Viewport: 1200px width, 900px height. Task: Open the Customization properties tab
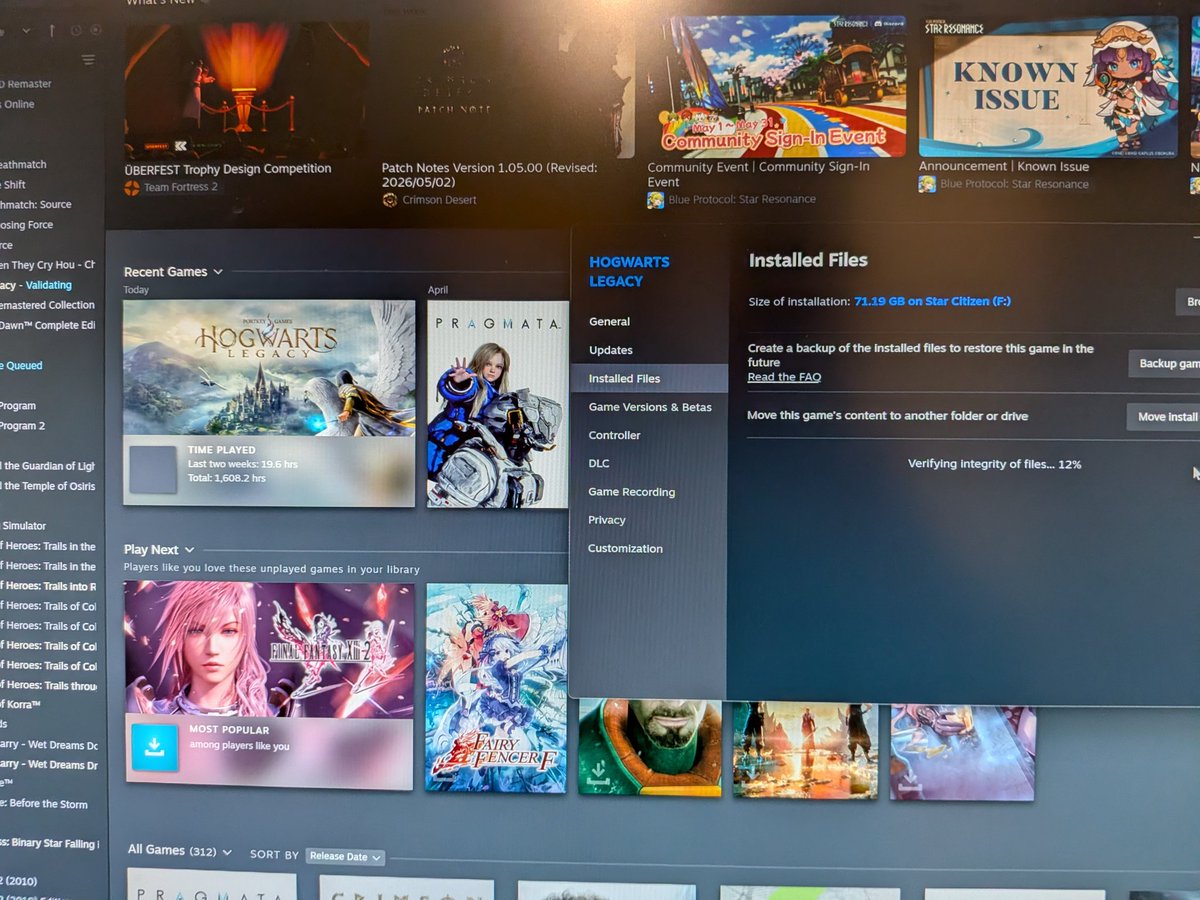tap(625, 548)
